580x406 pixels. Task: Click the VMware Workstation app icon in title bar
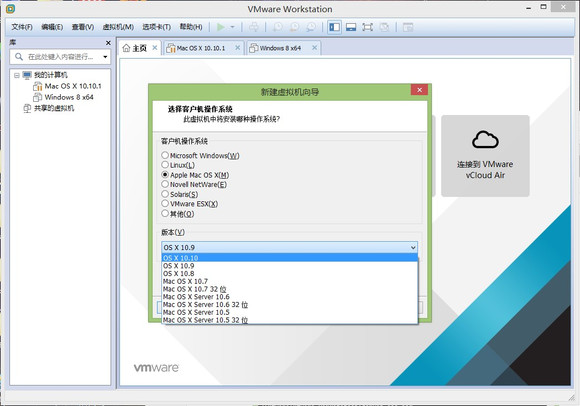point(10,9)
